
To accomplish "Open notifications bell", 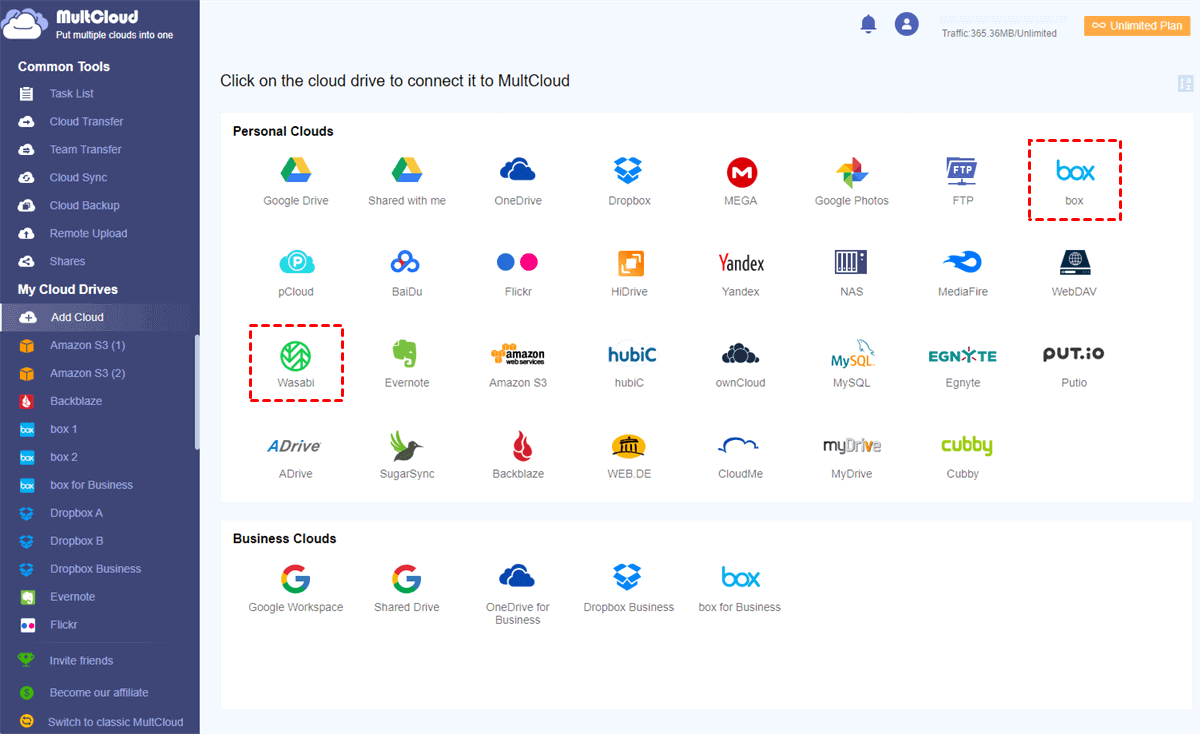I will point(868,25).
